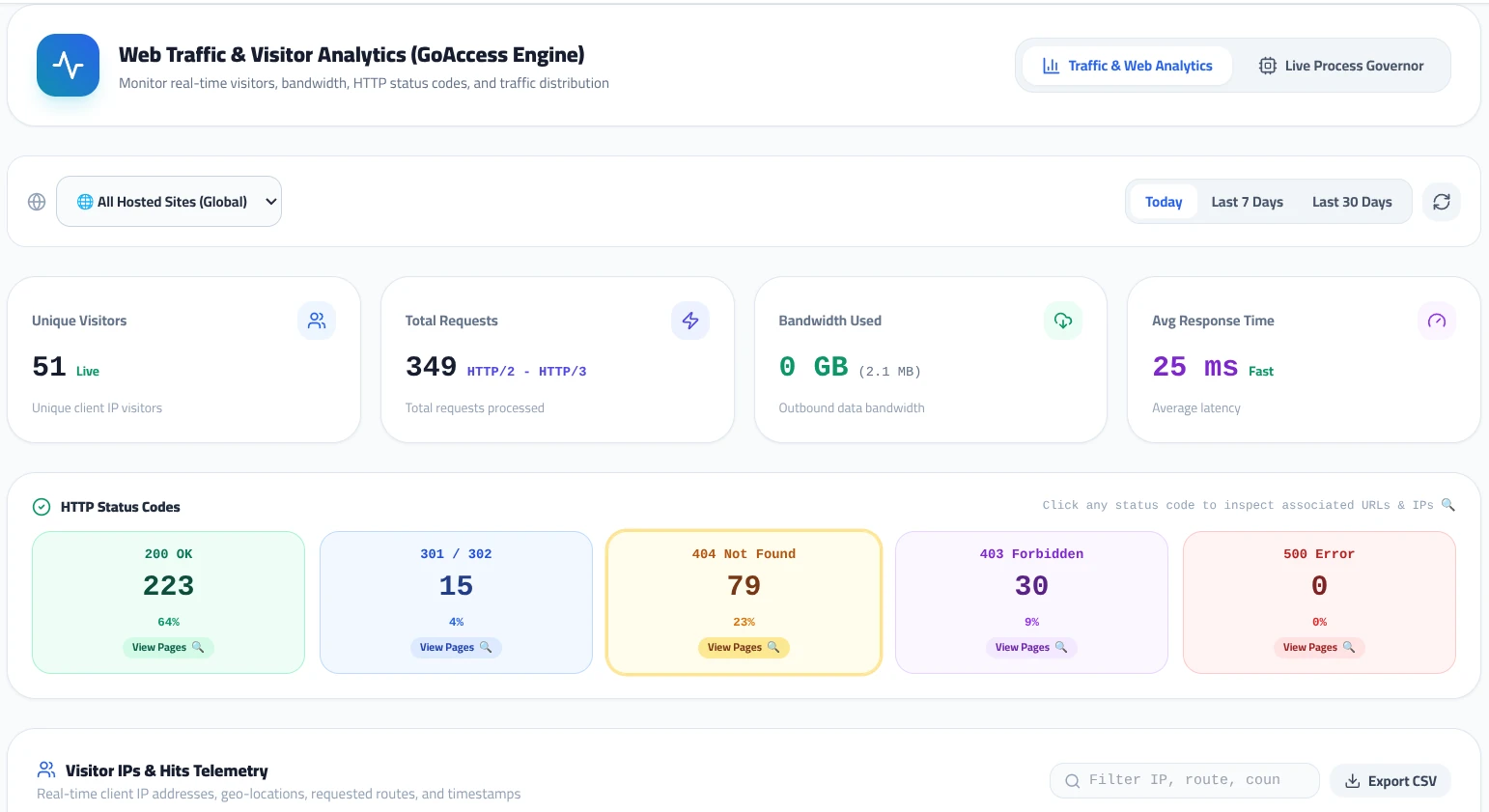The image size is (1489, 812).
Task: Click the 0 GB bandwidth value
Action: (x=813, y=367)
